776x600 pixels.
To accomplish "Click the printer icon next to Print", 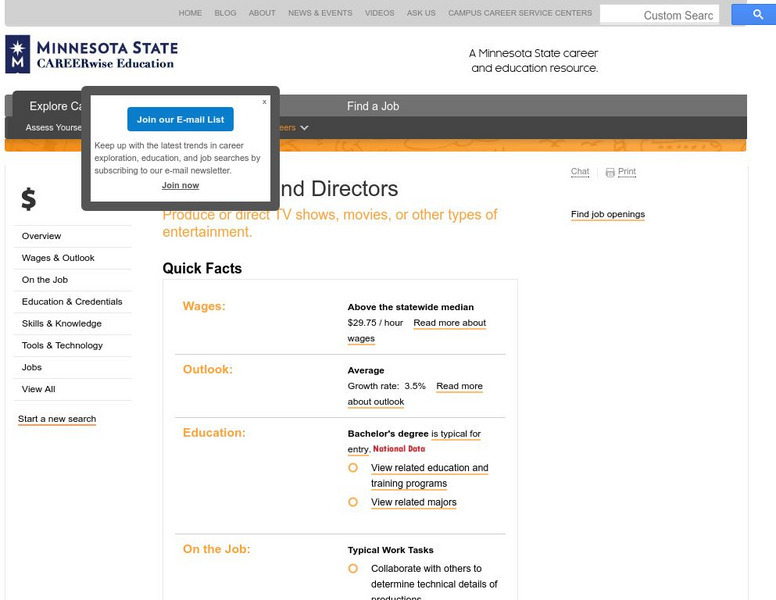I will click(610, 172).
